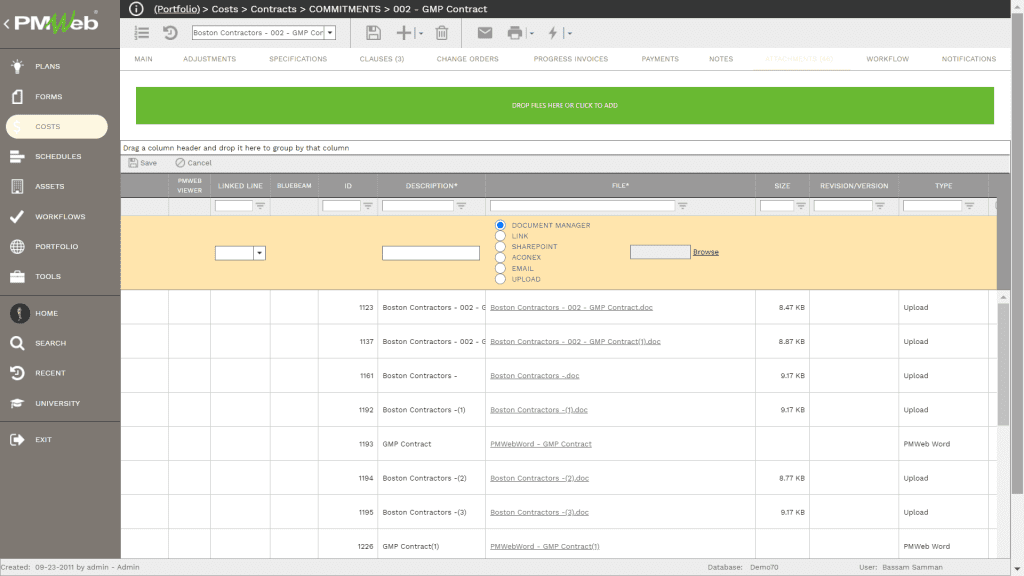The height and width of the screenshot is (576, 1024).
Task: Click the grid Save button
Action: coord(143,163)
